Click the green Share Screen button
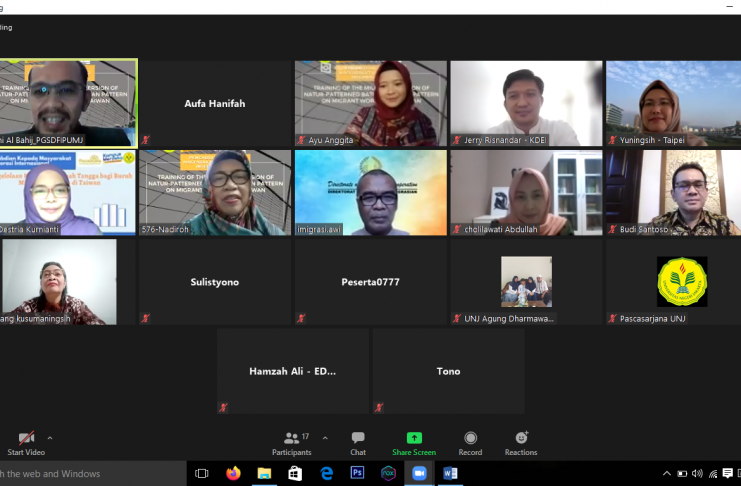 click(x=413, y=441)
